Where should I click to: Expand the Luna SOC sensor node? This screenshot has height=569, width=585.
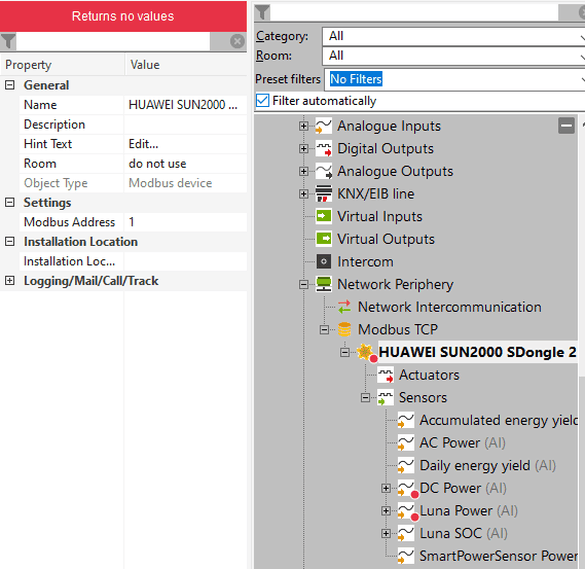coord(386,534)
